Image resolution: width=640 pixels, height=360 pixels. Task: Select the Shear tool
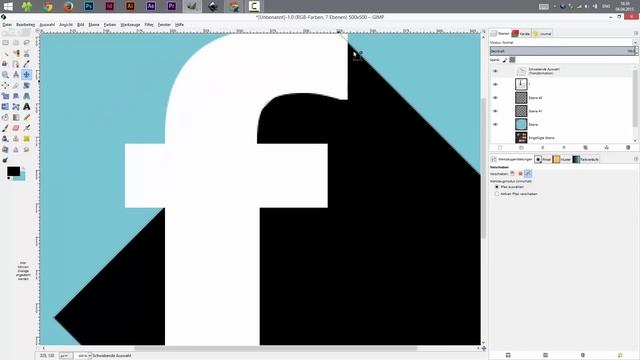(16, 96)
